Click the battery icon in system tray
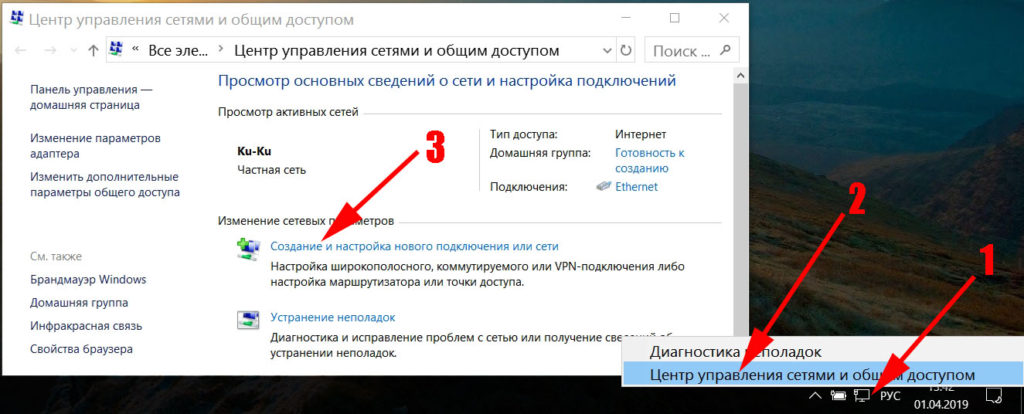1024x414 pixels. pyautogui.click(x=838, y=396)
